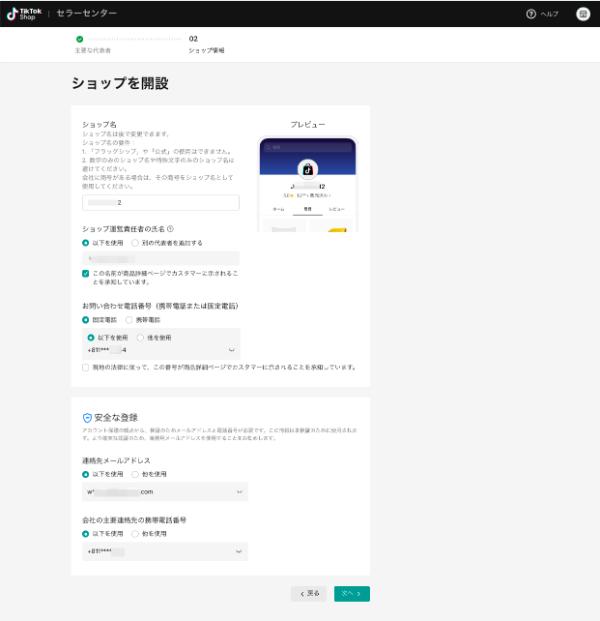Click the ショップ名 text input field

click(160, 203)
